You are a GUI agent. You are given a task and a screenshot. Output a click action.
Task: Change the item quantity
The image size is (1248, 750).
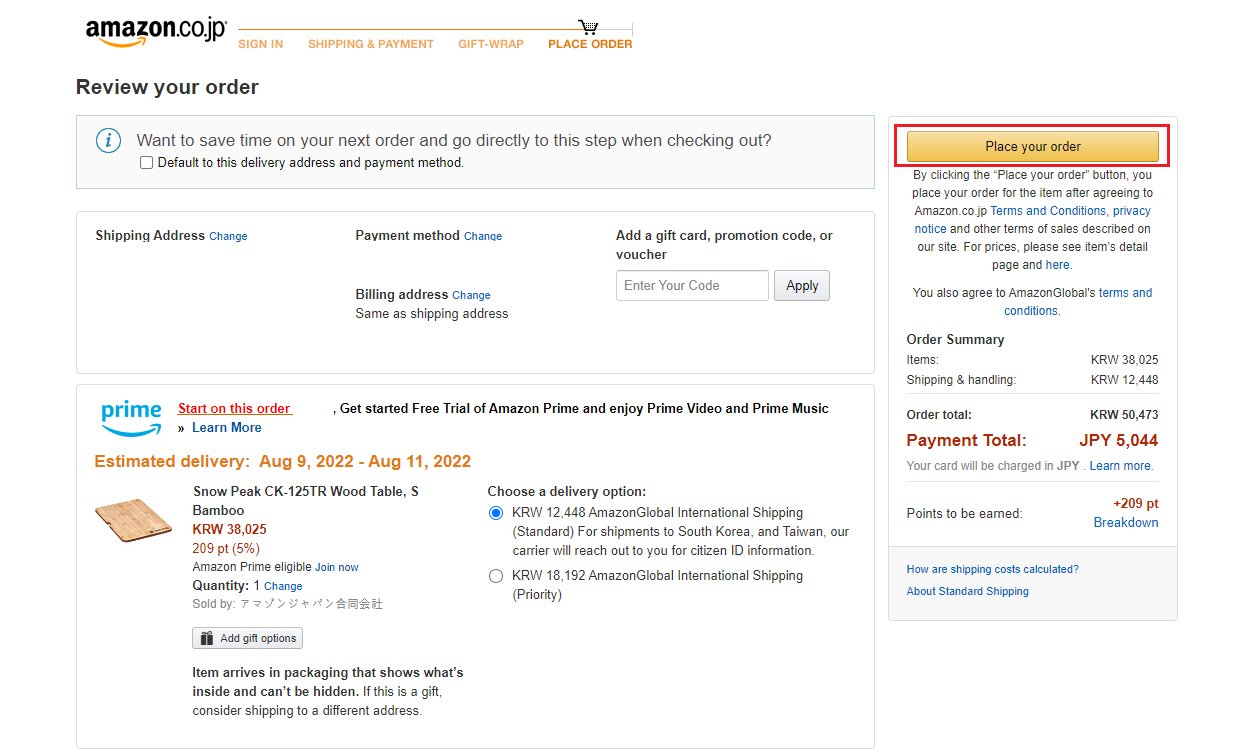(283, 586)
